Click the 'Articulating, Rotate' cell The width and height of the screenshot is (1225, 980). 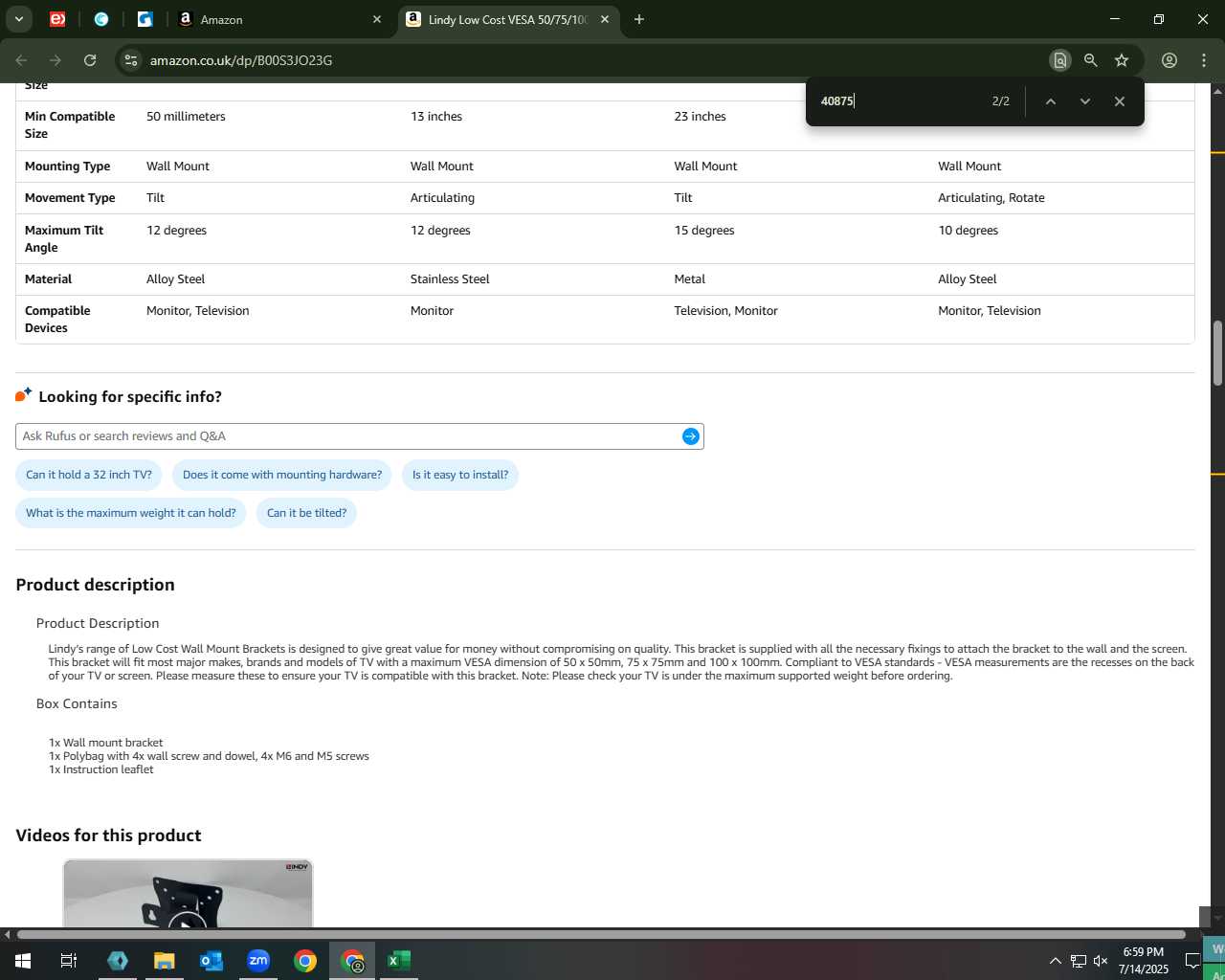coord(991,198)
